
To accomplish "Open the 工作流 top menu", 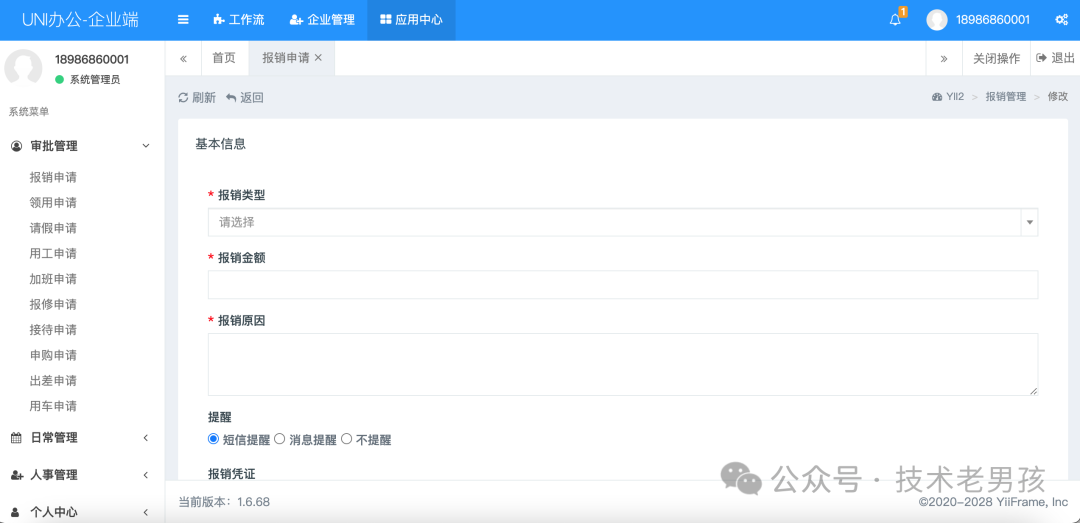I will click(238, 20).
